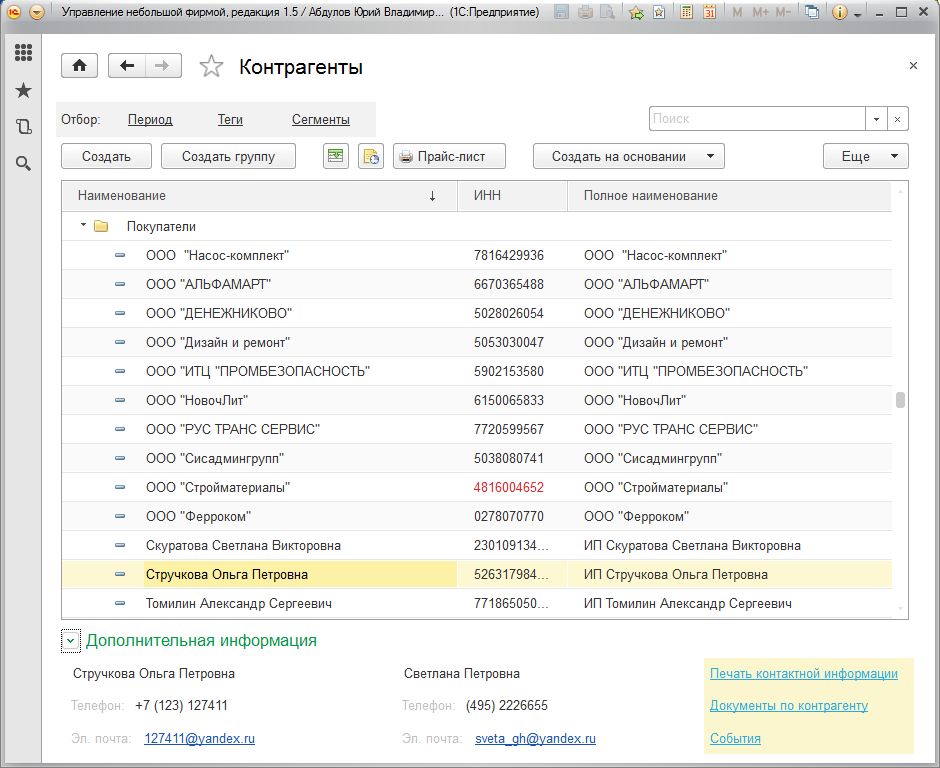
Task: Open the calculator icon in title bar
Action: click(x=686, y=13)
